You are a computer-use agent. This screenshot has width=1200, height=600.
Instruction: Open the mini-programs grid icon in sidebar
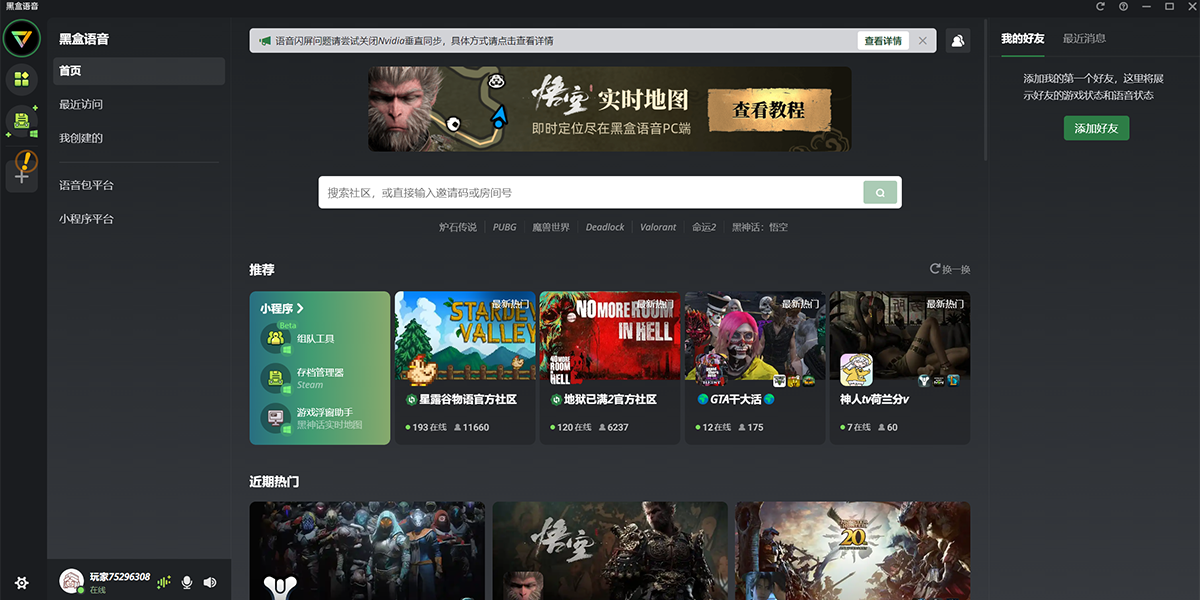[21, 79]
